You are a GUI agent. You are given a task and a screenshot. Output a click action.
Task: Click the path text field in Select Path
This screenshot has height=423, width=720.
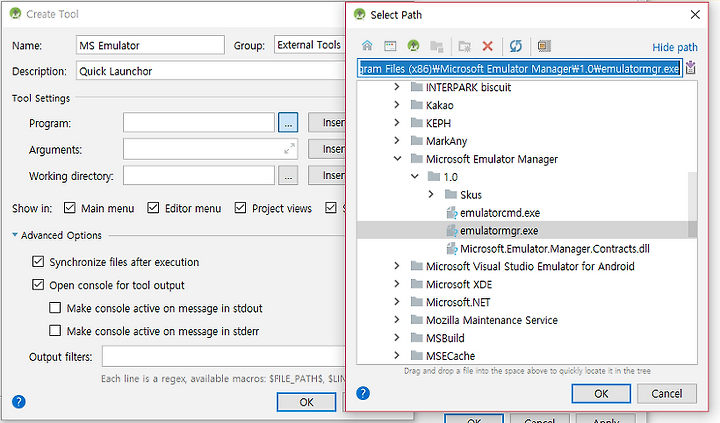click(x=520, y=68)
